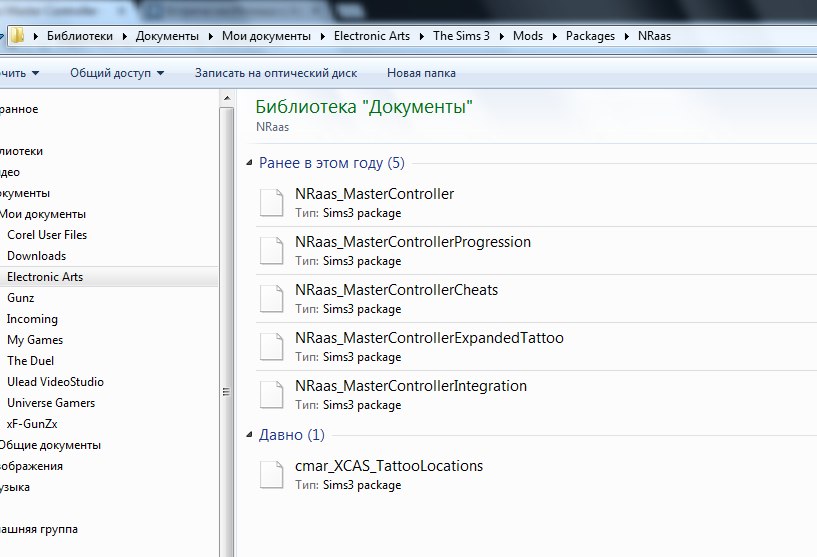Click the navigation pane scroll up arrow
Image resolution: width=817 pixels, height=557 pixels.
point(227,98)
